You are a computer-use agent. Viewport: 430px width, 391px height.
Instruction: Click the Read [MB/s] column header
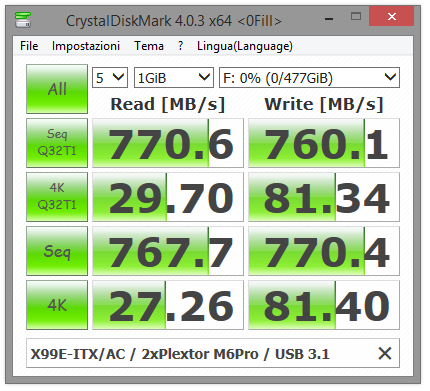(168, 104)
